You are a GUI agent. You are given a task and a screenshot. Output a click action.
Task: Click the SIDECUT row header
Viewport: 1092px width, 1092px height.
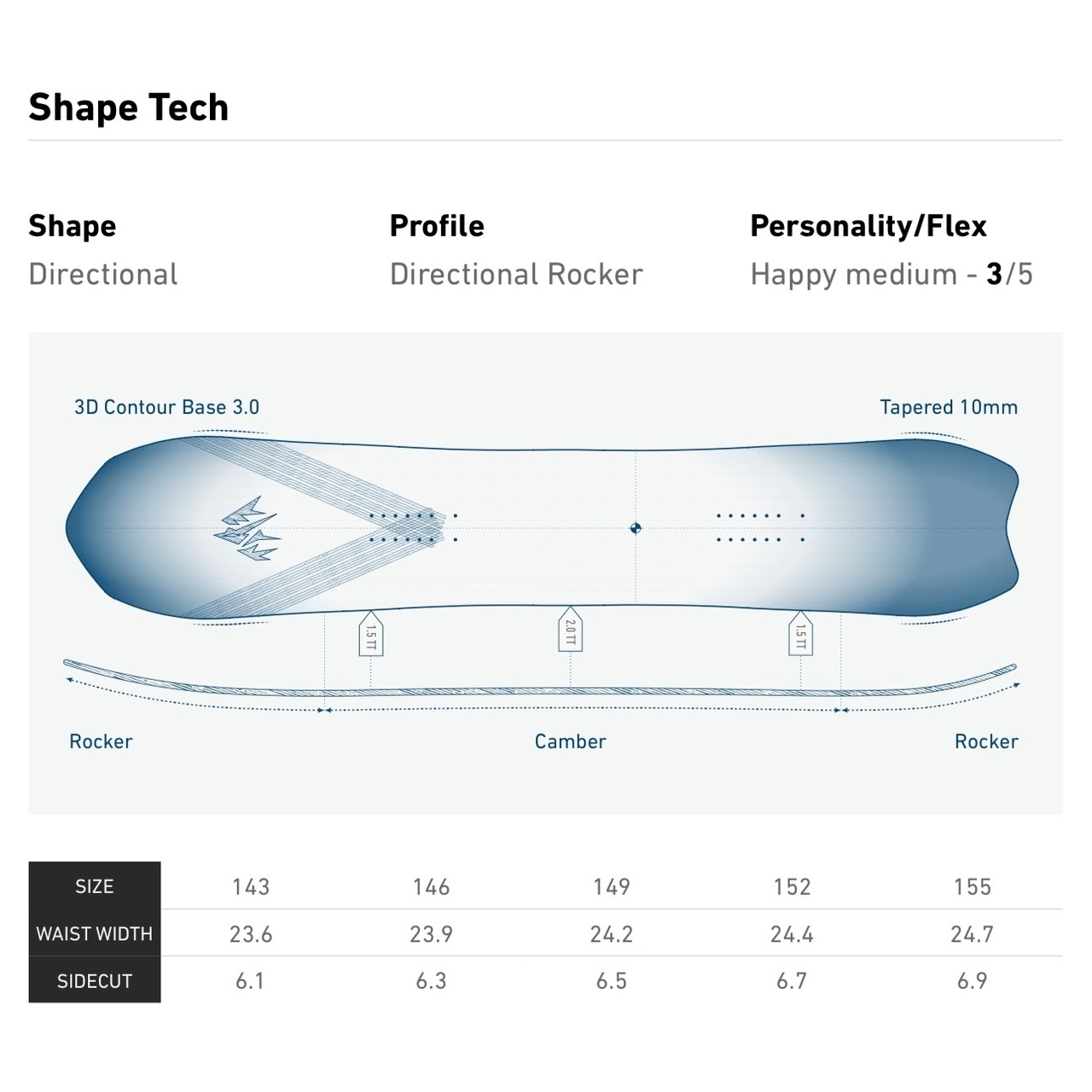(x=95, y=981)
